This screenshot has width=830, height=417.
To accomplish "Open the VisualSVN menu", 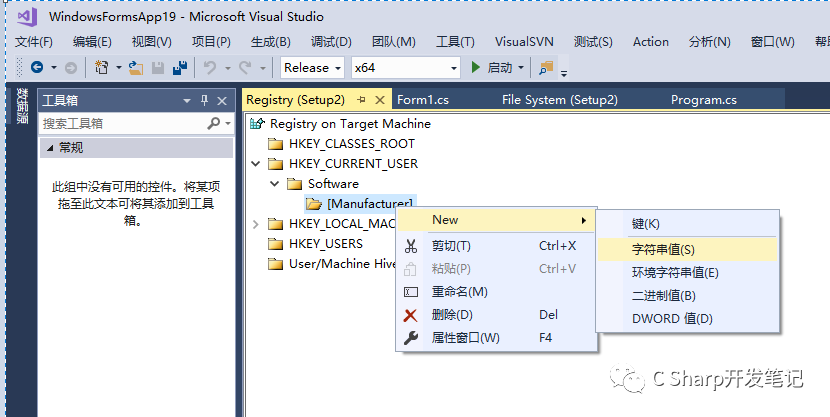I will [524, 42].
